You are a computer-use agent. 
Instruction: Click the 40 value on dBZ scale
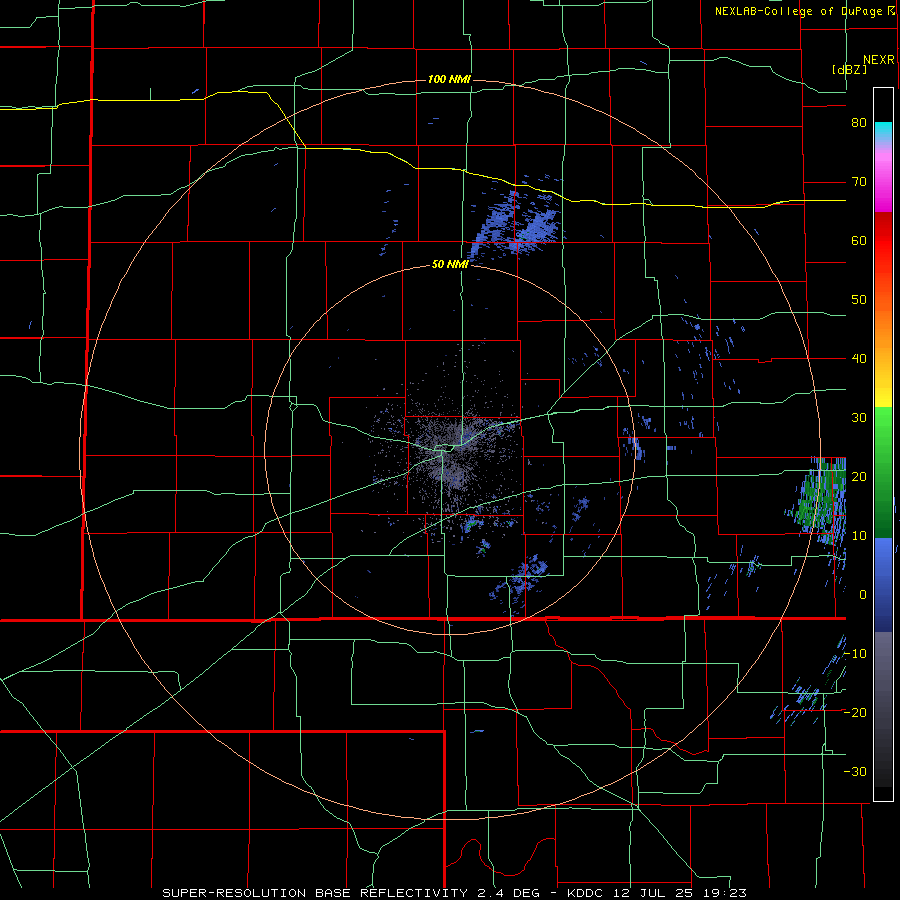click(859, 359)
